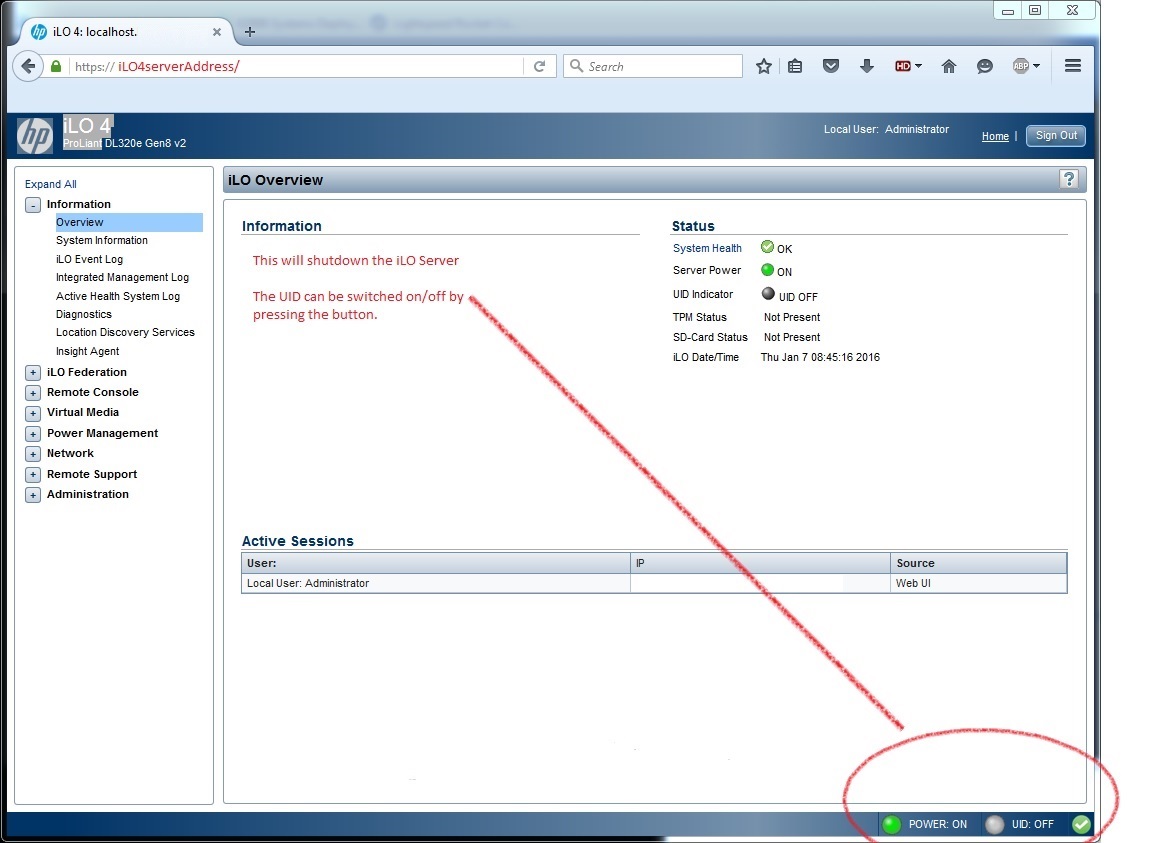
Task: Click the green padlock site identity icon
Action: coord(56,66)
